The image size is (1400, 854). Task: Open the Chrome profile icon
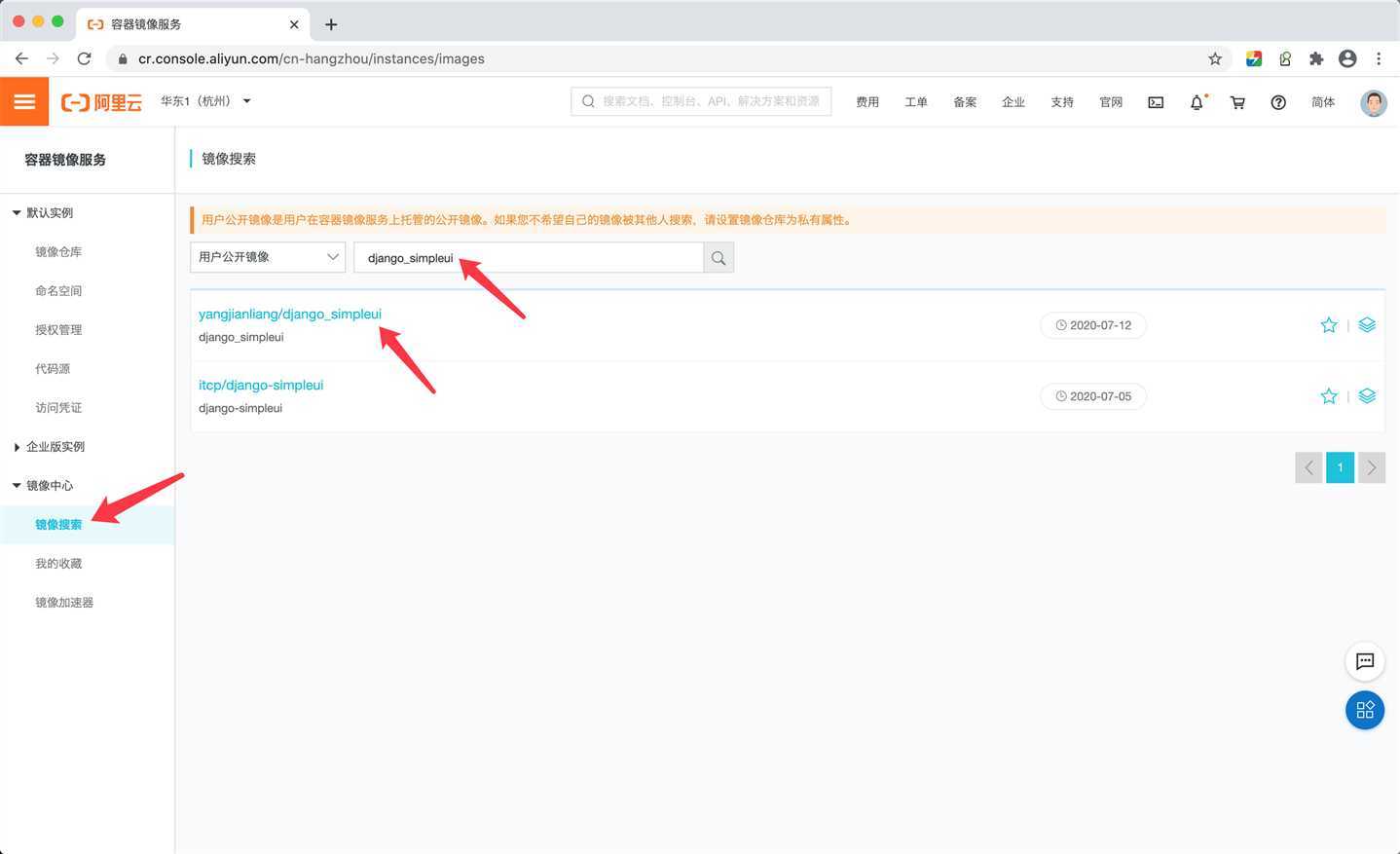pyautogui.click(x=1347, y=58)
